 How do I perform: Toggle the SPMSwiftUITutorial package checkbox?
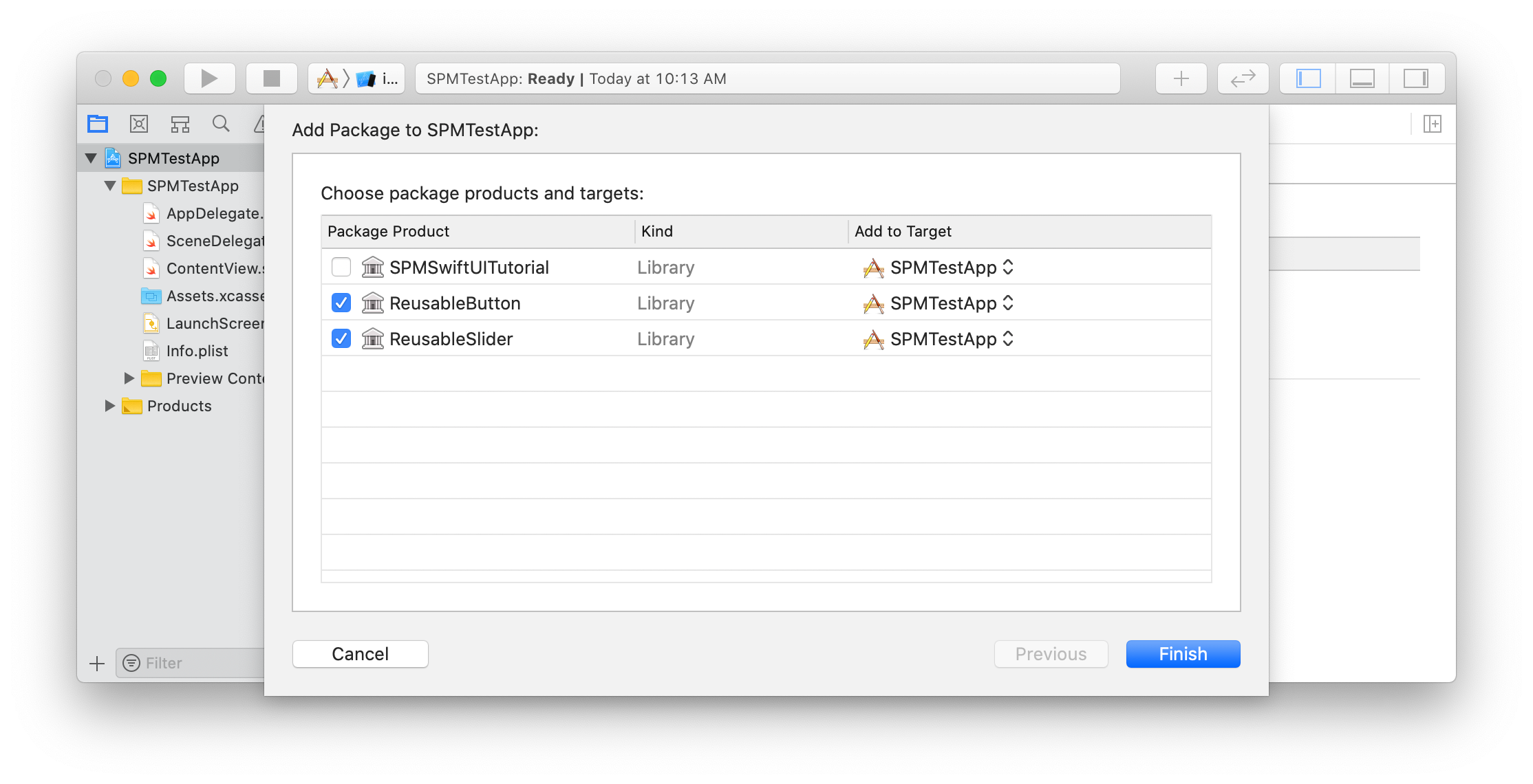point(341,267)
